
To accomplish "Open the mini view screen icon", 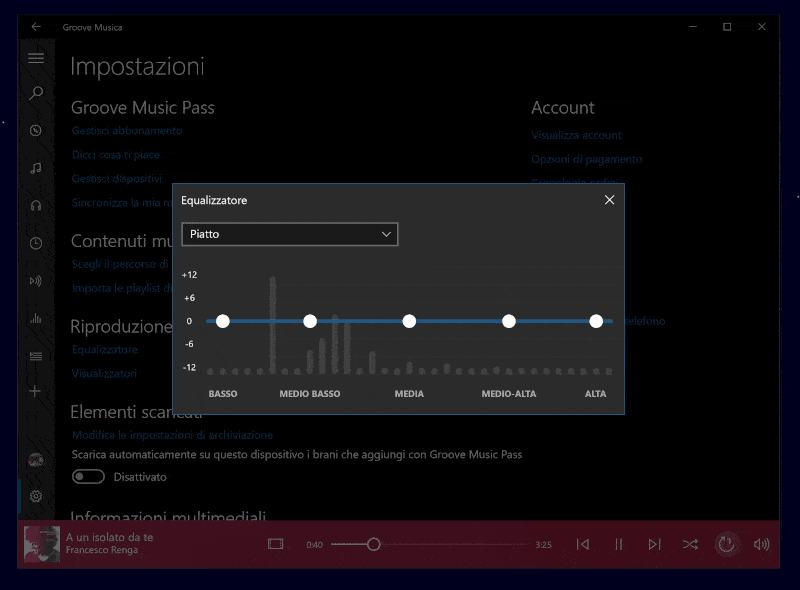I will pos(276,544).
